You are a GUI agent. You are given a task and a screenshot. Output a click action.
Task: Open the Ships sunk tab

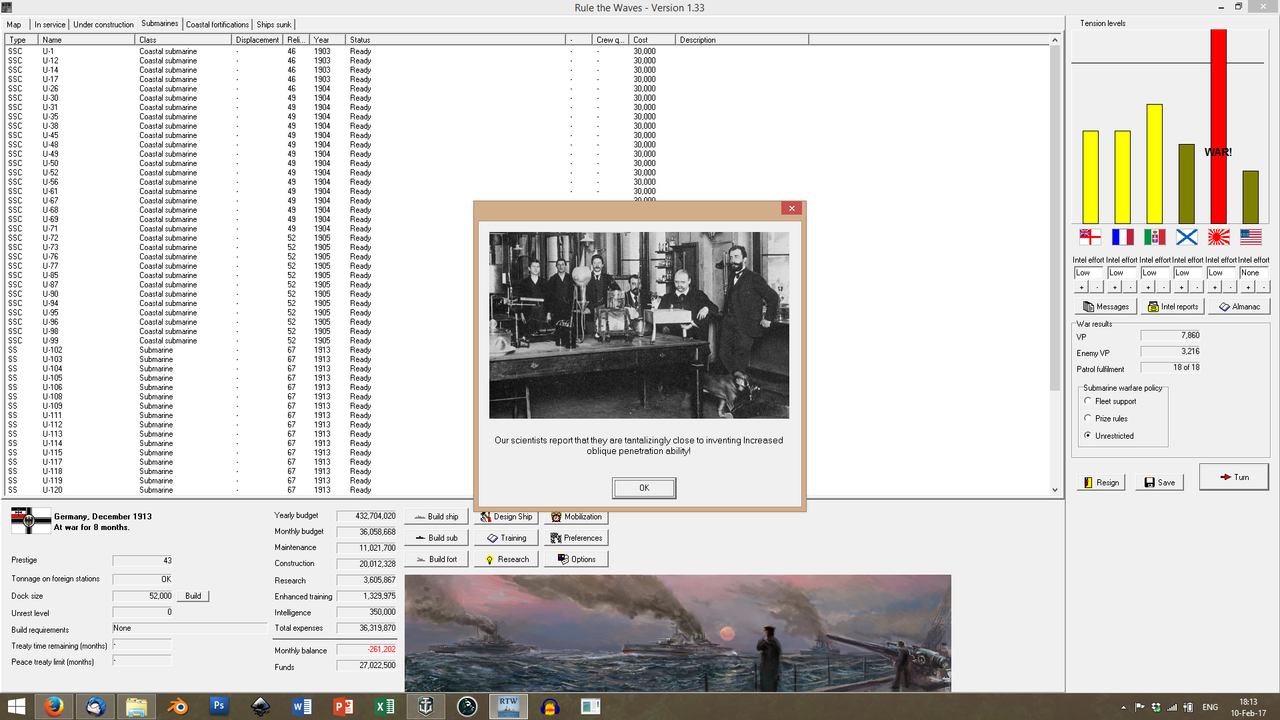[x=273, y=24]
